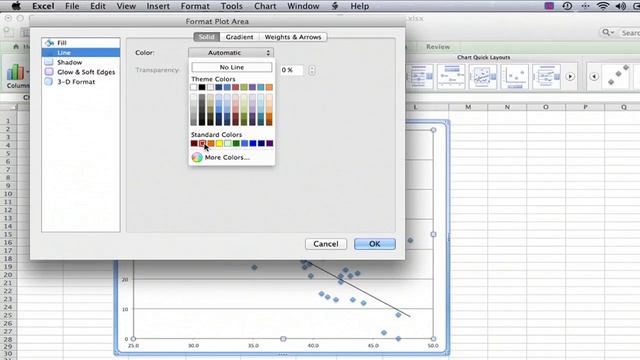Image resolution: width=640 pixels, height=360 pixels.
Task: Select column M header
Action: tap(468, 107)
